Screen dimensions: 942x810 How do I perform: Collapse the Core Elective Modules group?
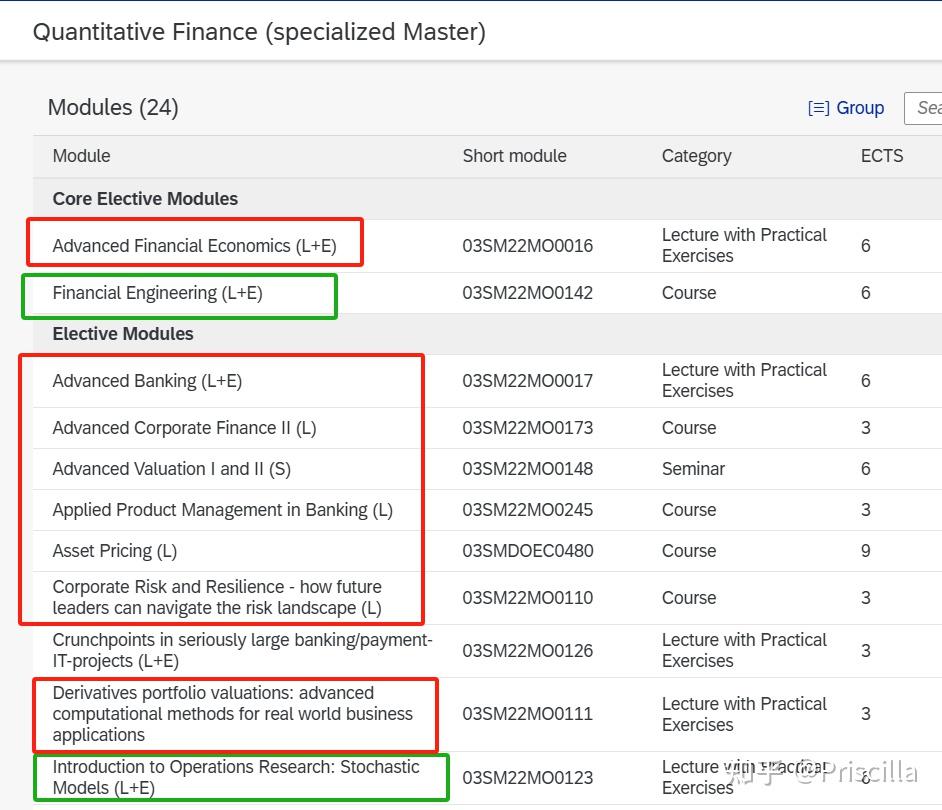145,199
